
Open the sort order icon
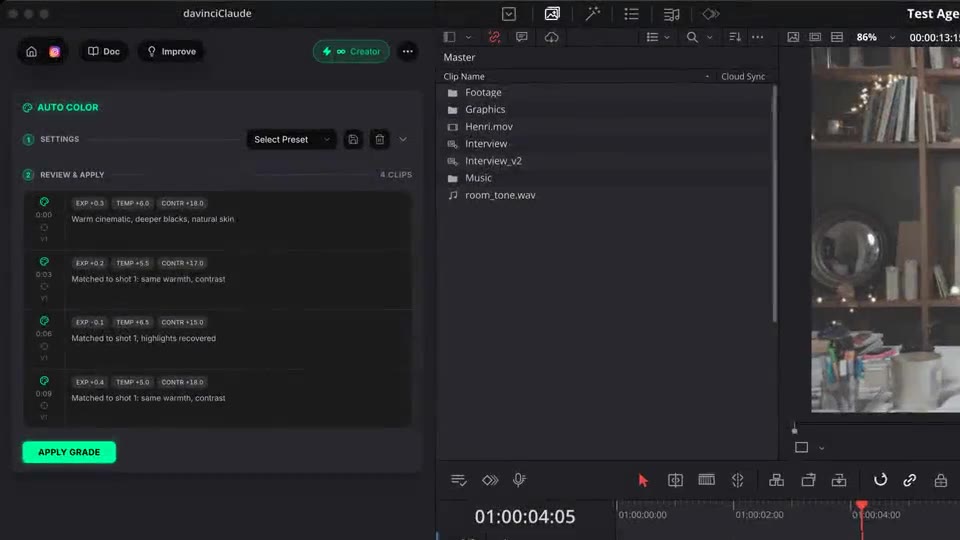click(735, 37)
